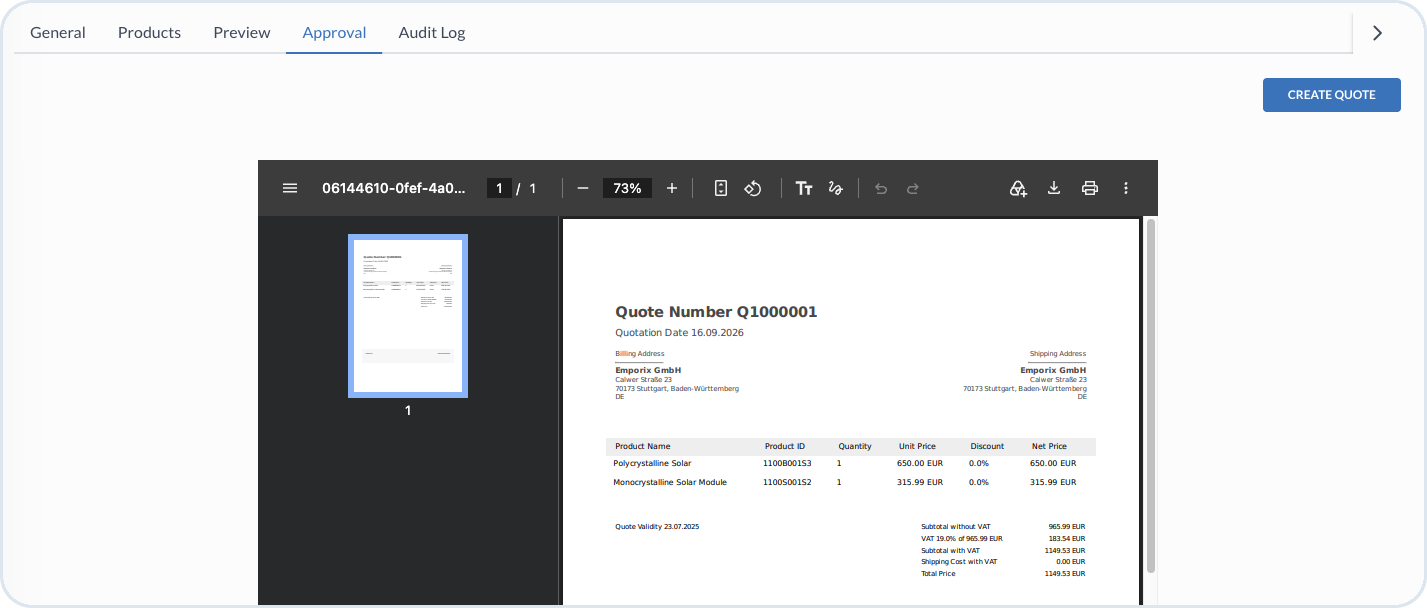
Task: Click 'Quotation Date 16.09.2026' text
Action: click(x=679, y=333)
